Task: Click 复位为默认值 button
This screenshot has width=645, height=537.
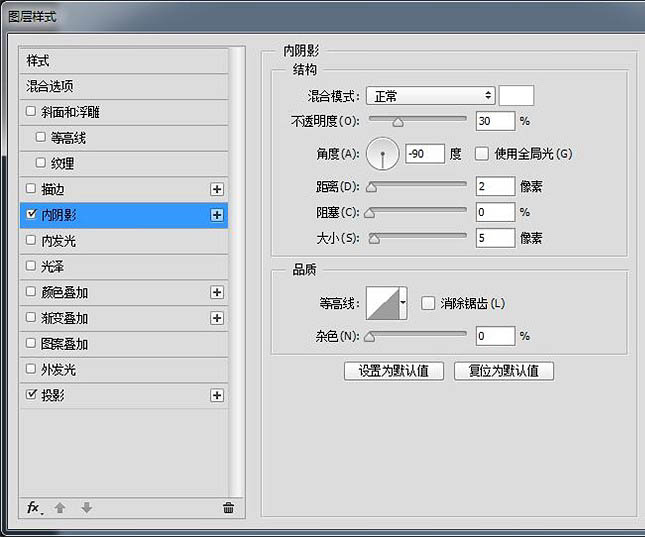Action: pos(503,371)
